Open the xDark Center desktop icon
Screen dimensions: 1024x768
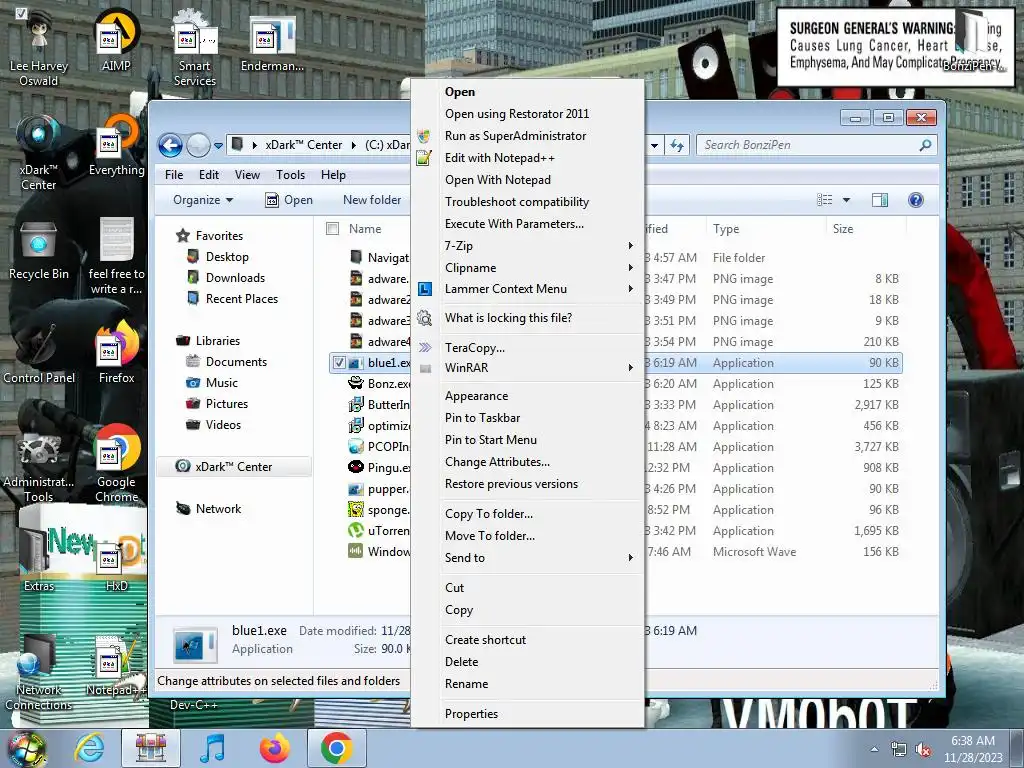[39, 153]
